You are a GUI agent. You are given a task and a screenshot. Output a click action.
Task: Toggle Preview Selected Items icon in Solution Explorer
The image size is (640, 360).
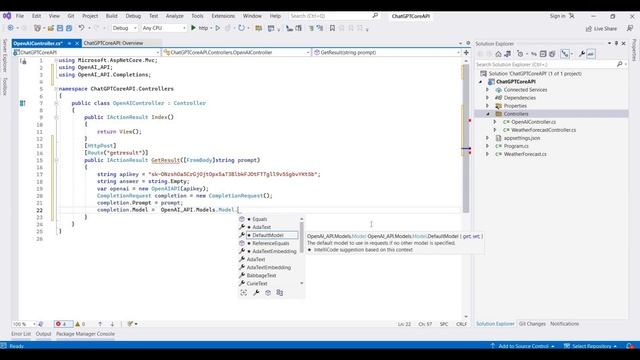(591, 54)
